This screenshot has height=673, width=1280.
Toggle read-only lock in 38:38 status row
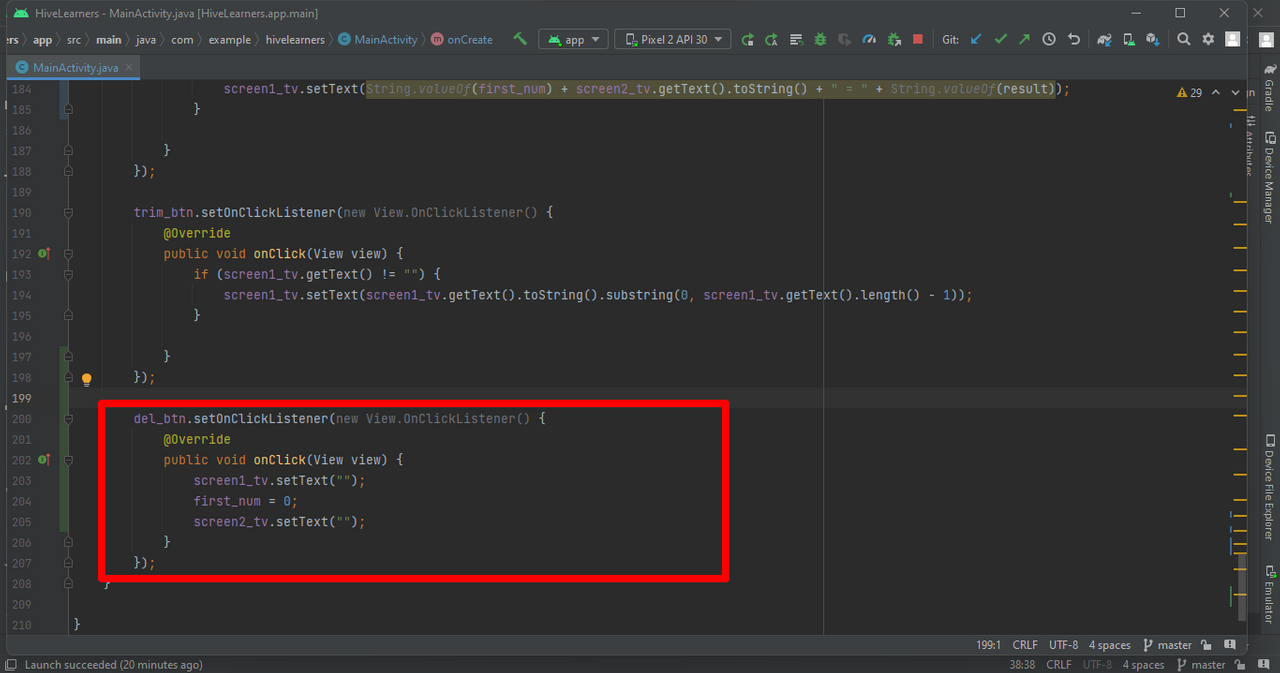[x=1238, y=664]
